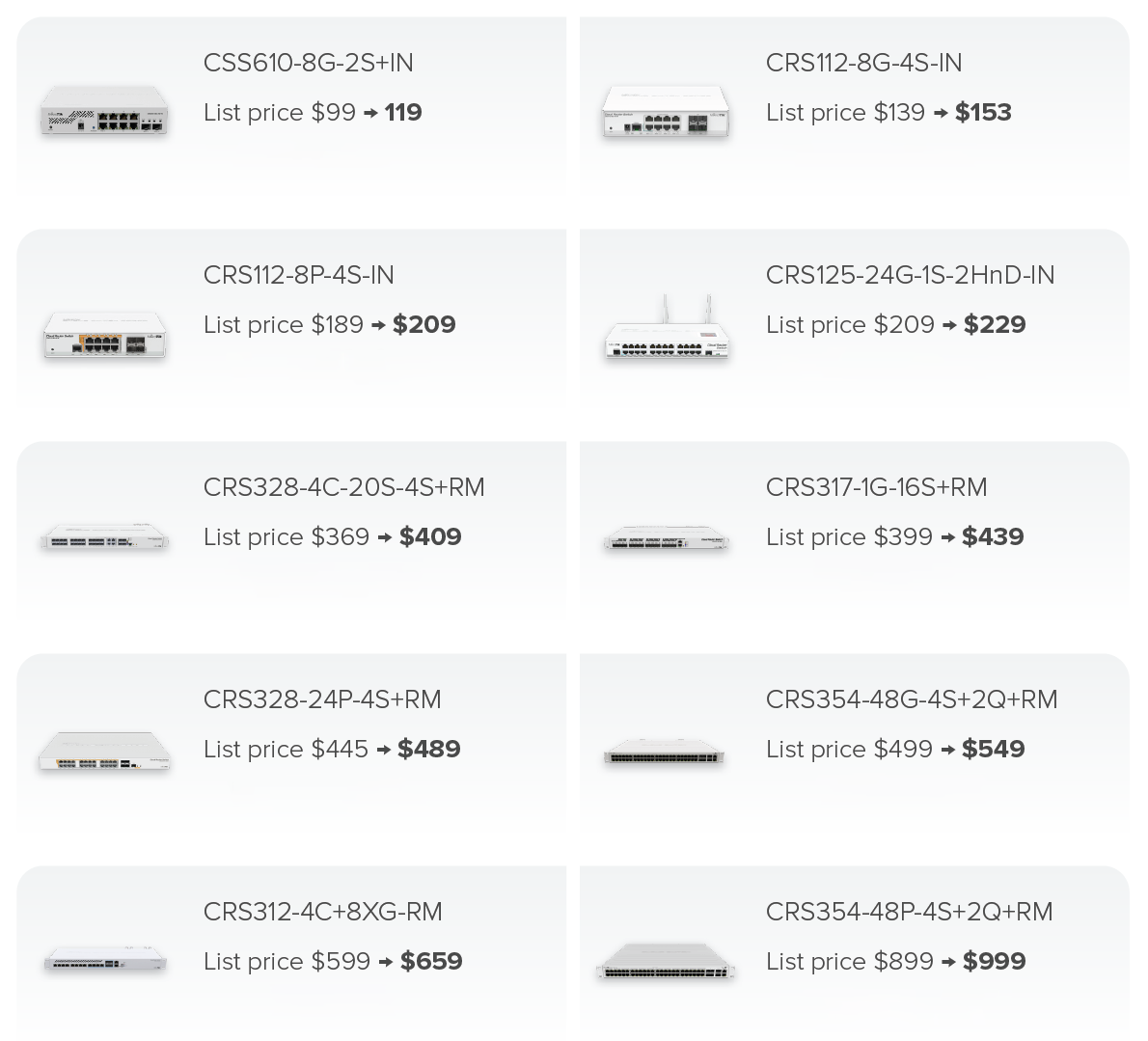Open the CRS328-24P-4S+RM switch photo
Viewport: 1148px width, 1041px height.
pyautogui.click(x=104, y=753)
